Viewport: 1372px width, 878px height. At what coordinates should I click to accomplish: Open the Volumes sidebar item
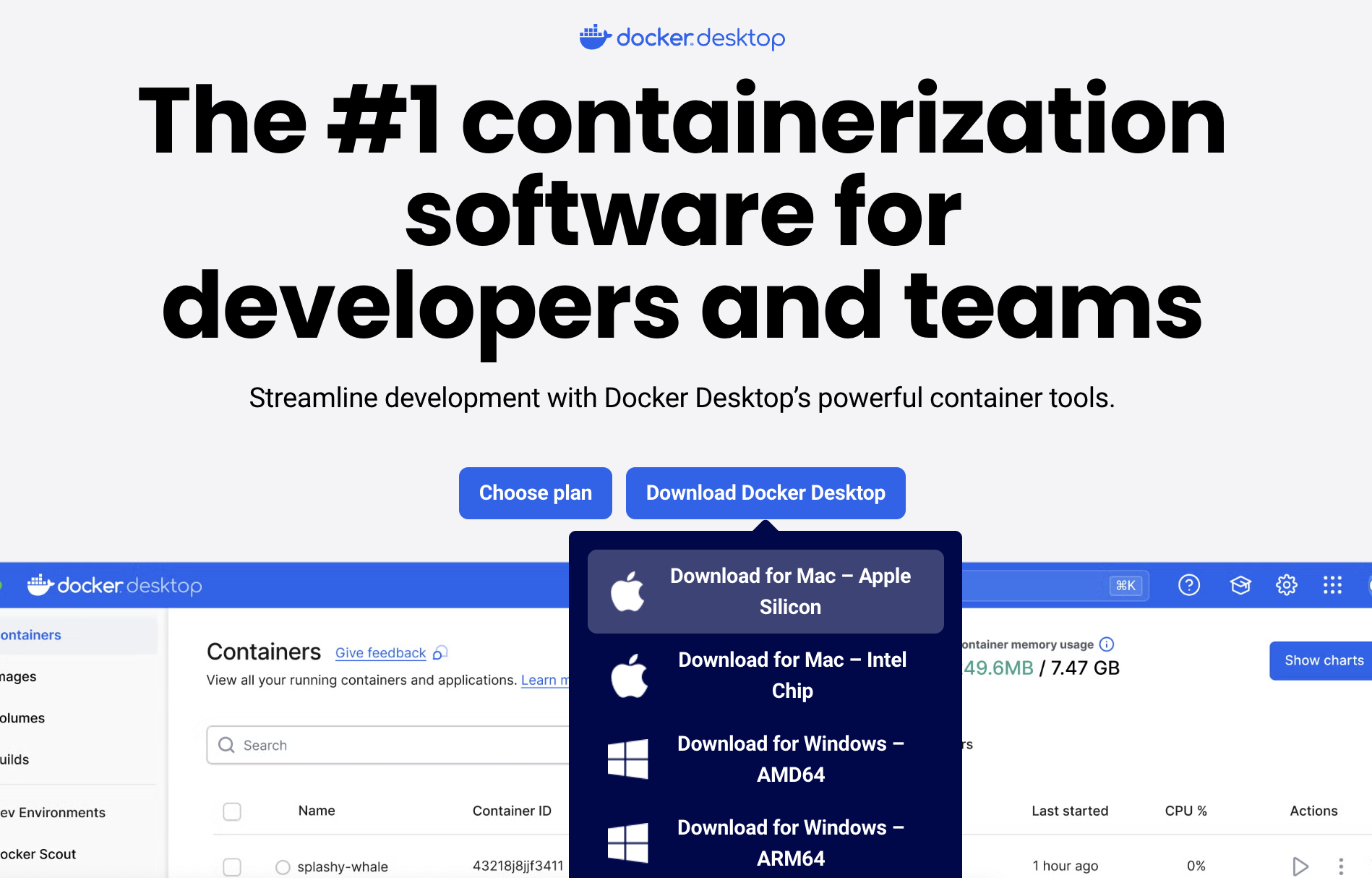click(78, 718)
